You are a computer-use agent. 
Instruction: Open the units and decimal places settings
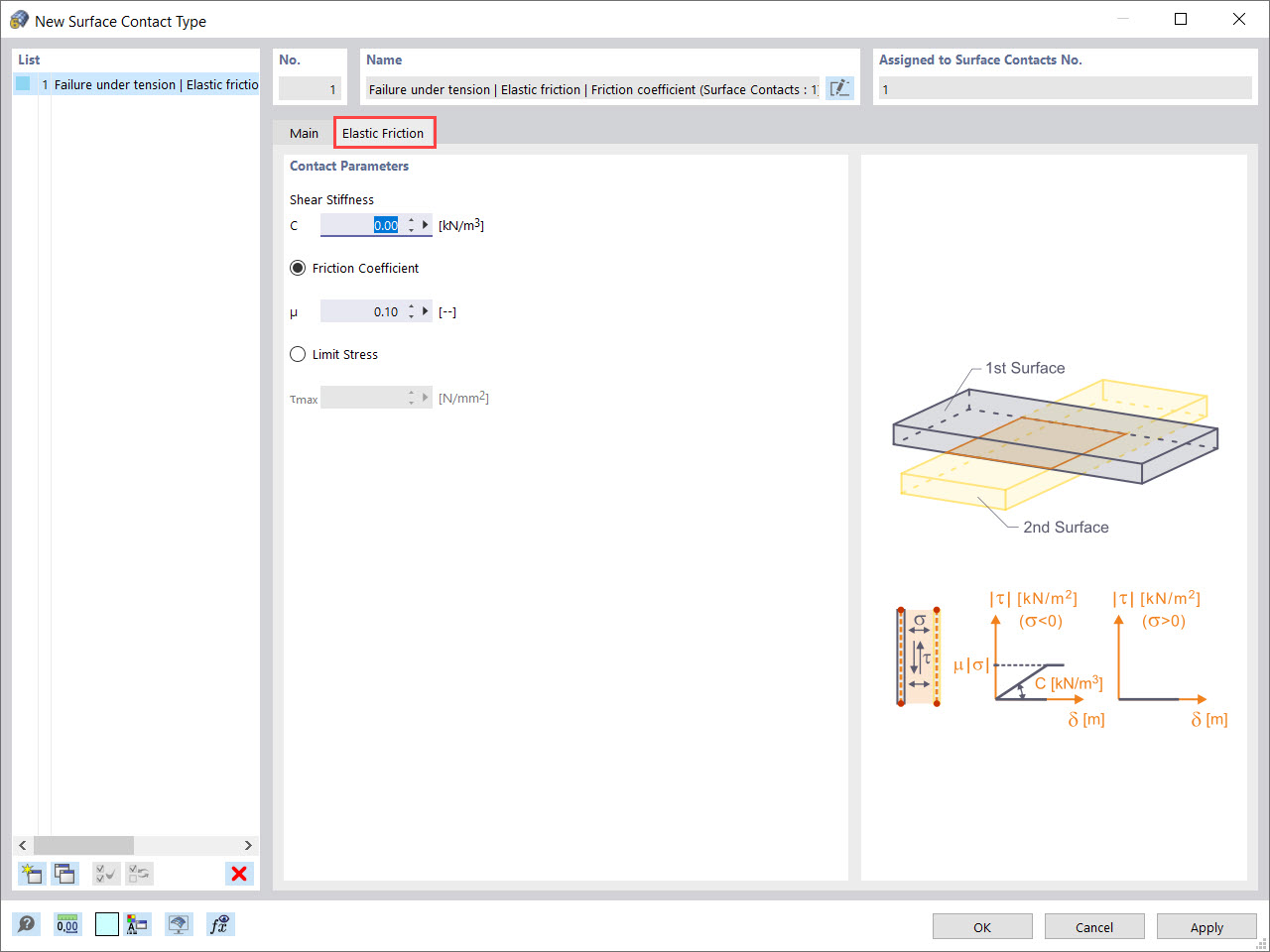(66, 923)
